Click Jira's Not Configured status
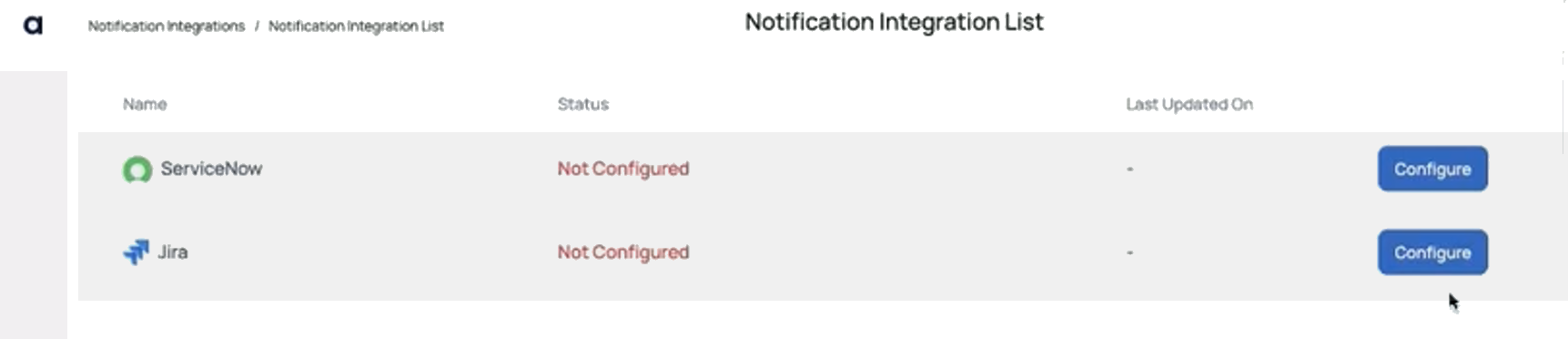 (623, 252)
